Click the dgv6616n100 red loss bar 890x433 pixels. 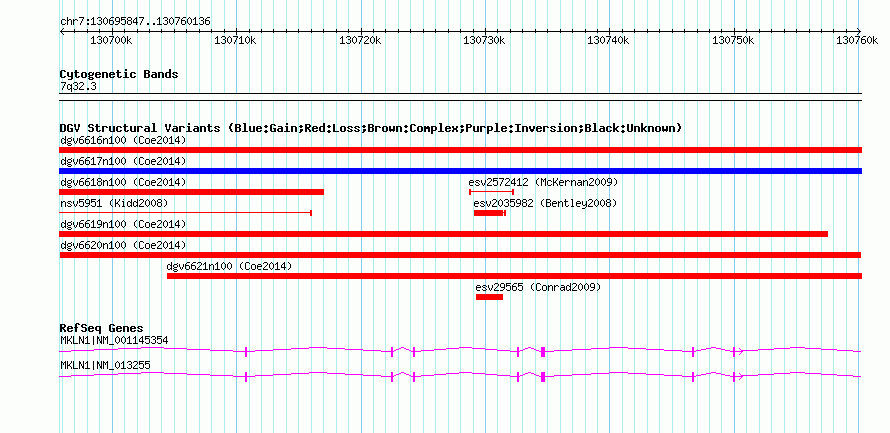[460, 150]
